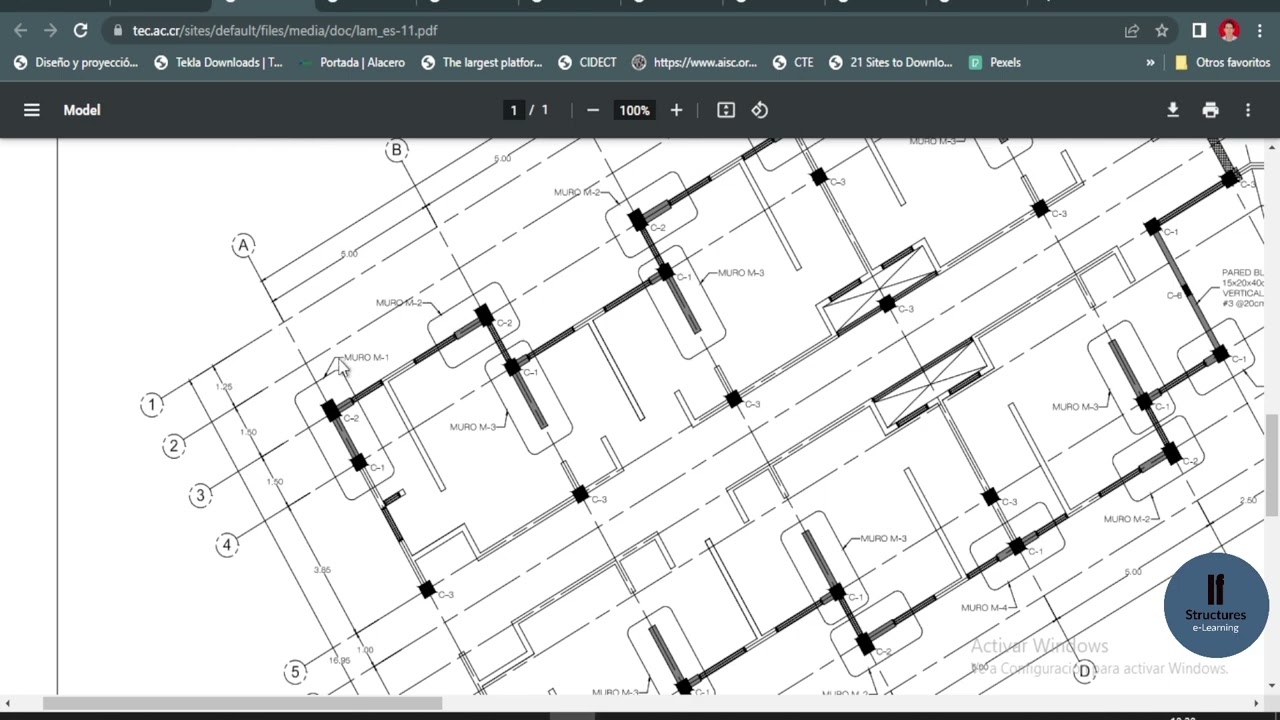Open CTE bookmark

click(793, 62)
